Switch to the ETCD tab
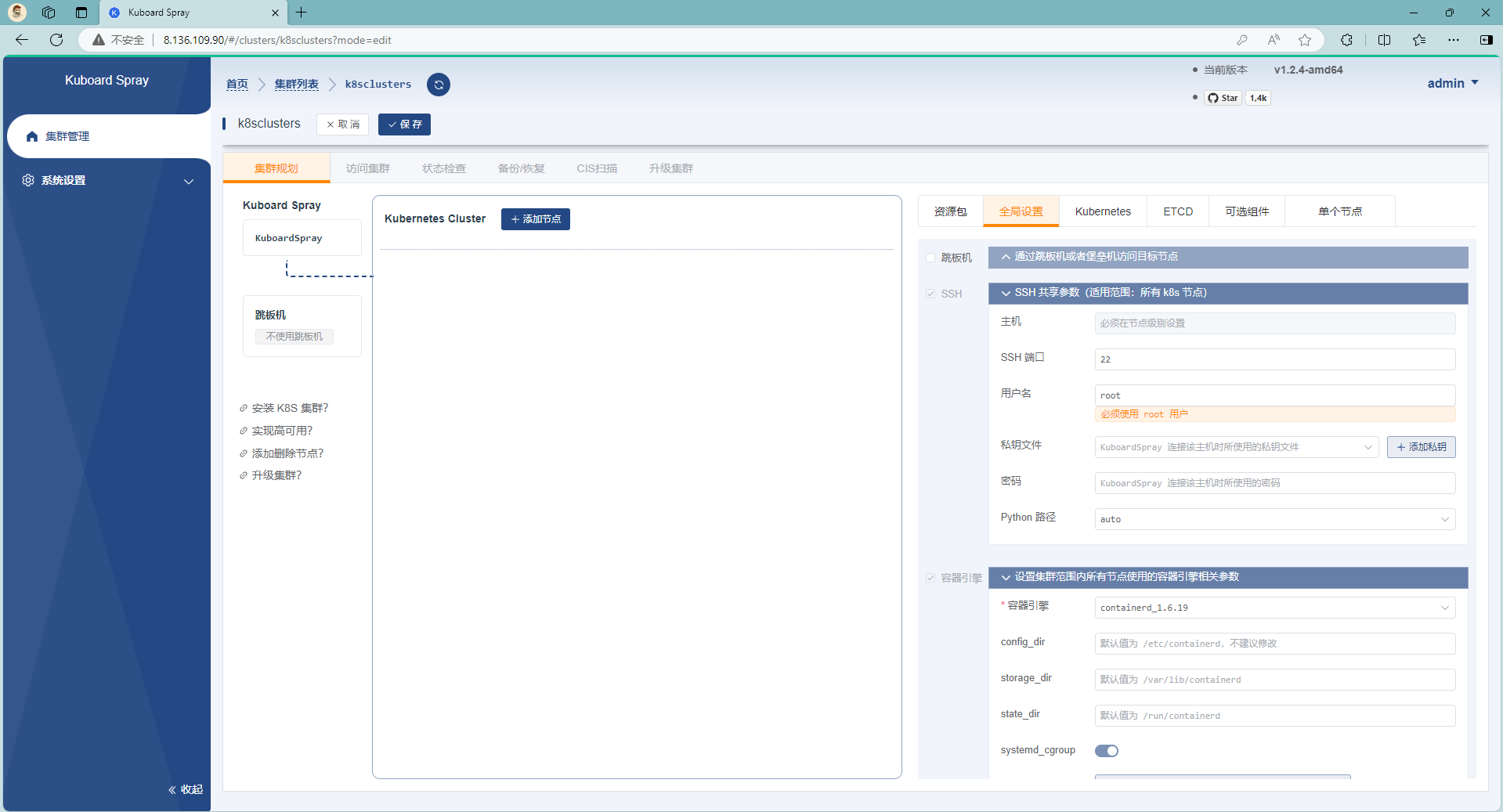The image size is (1503, 812). pyautogui.click(x=1177, y=211)
